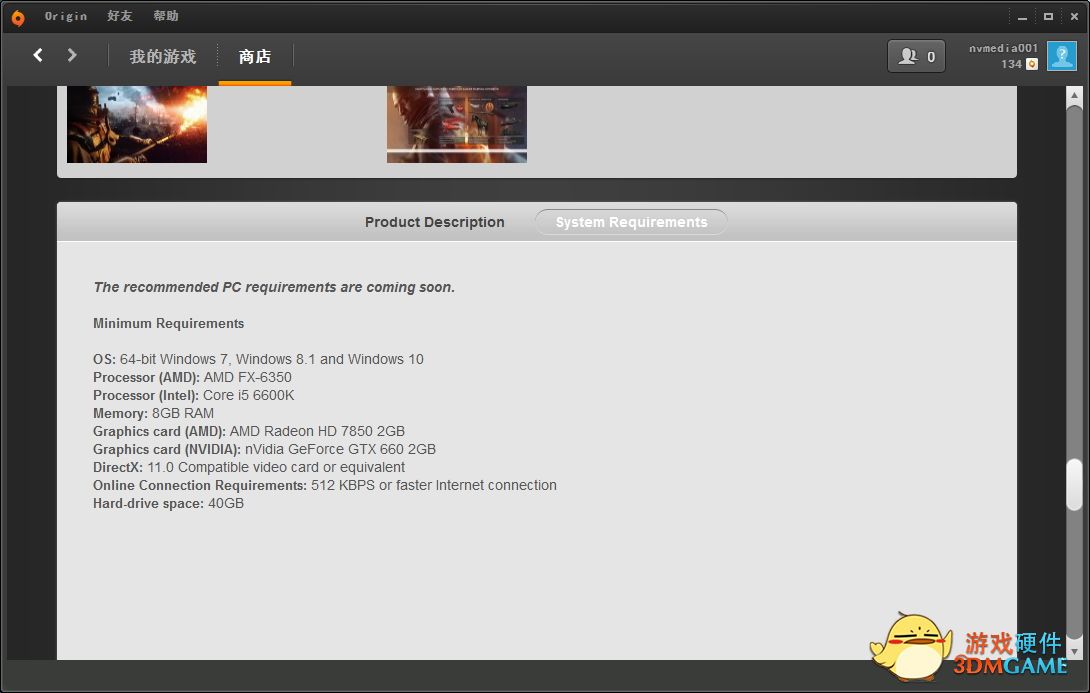Open the Origin menu
This screenshot has height=693, width=1090.
click(x=66, y=16)
